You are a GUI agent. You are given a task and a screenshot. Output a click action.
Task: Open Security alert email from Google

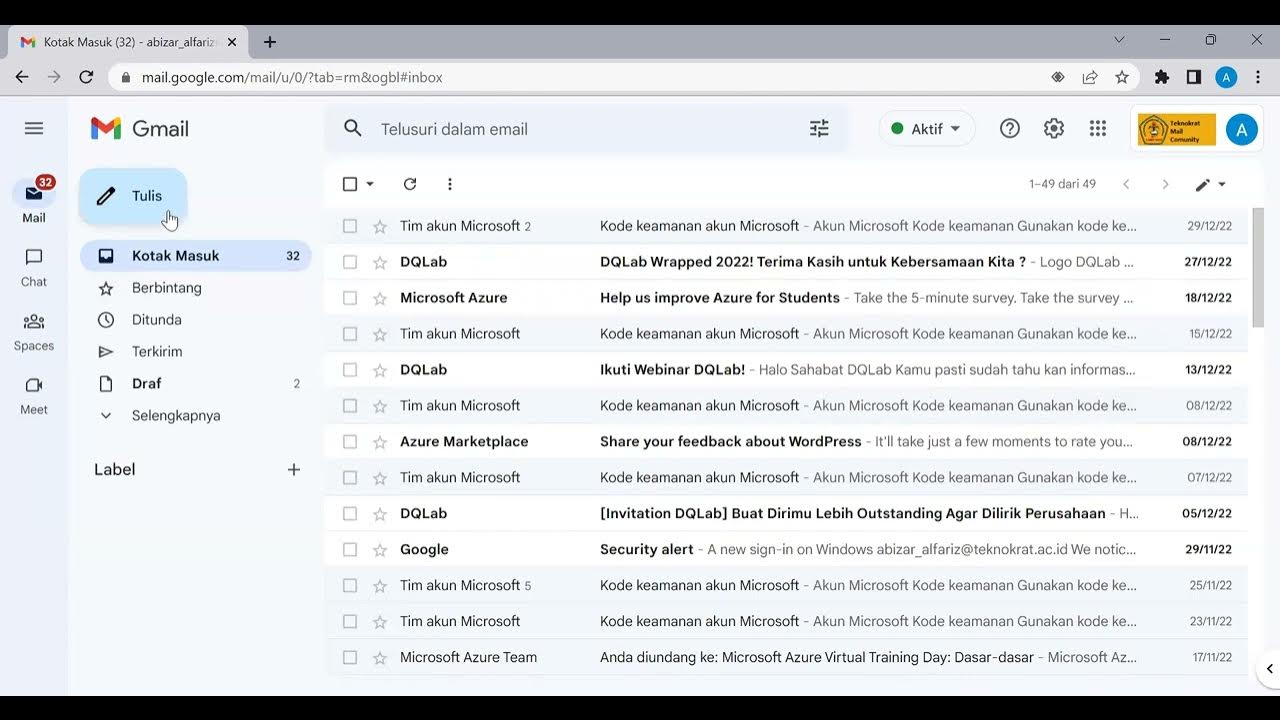coord(787,549)
